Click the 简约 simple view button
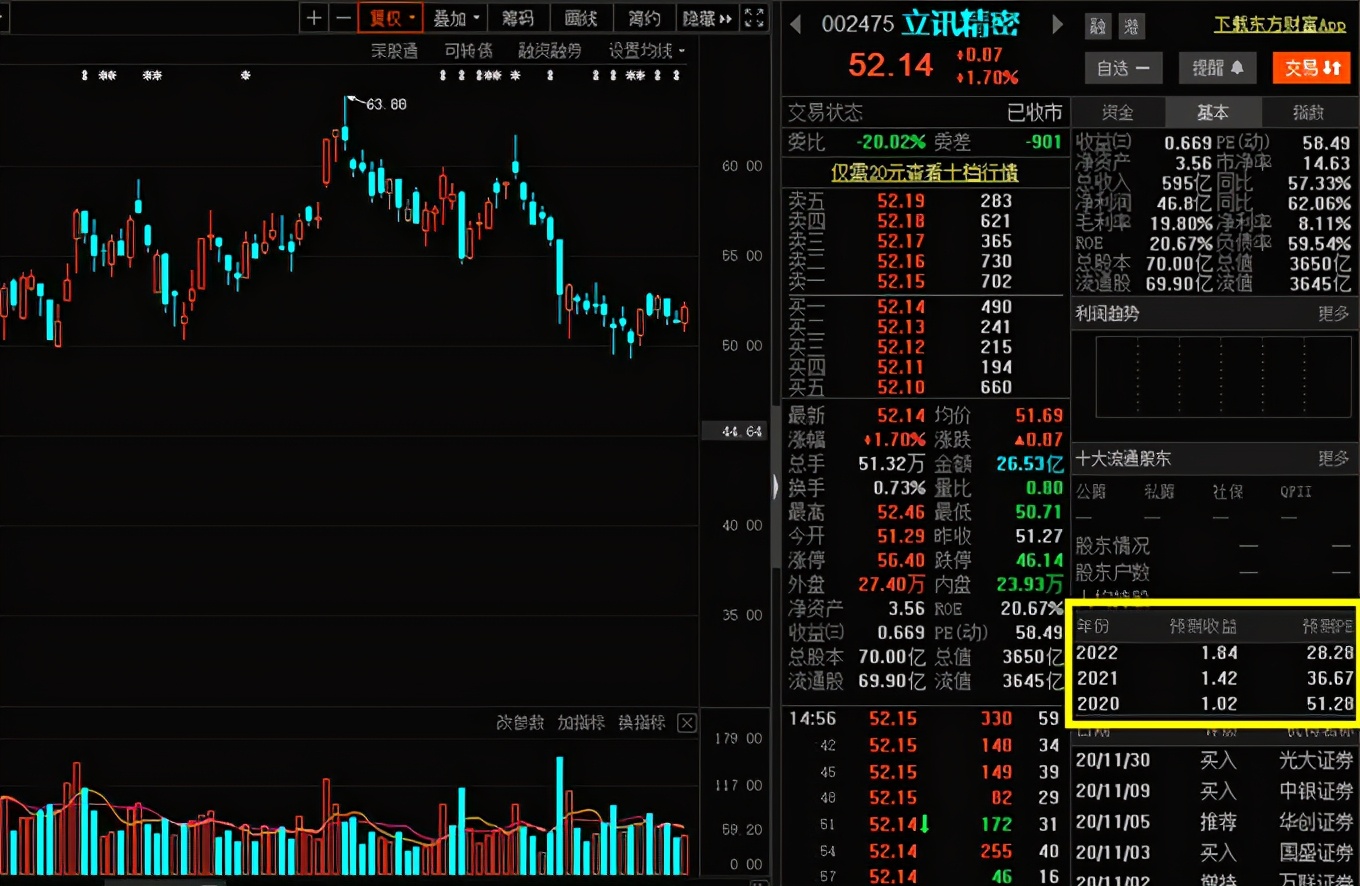 (644, 18)
